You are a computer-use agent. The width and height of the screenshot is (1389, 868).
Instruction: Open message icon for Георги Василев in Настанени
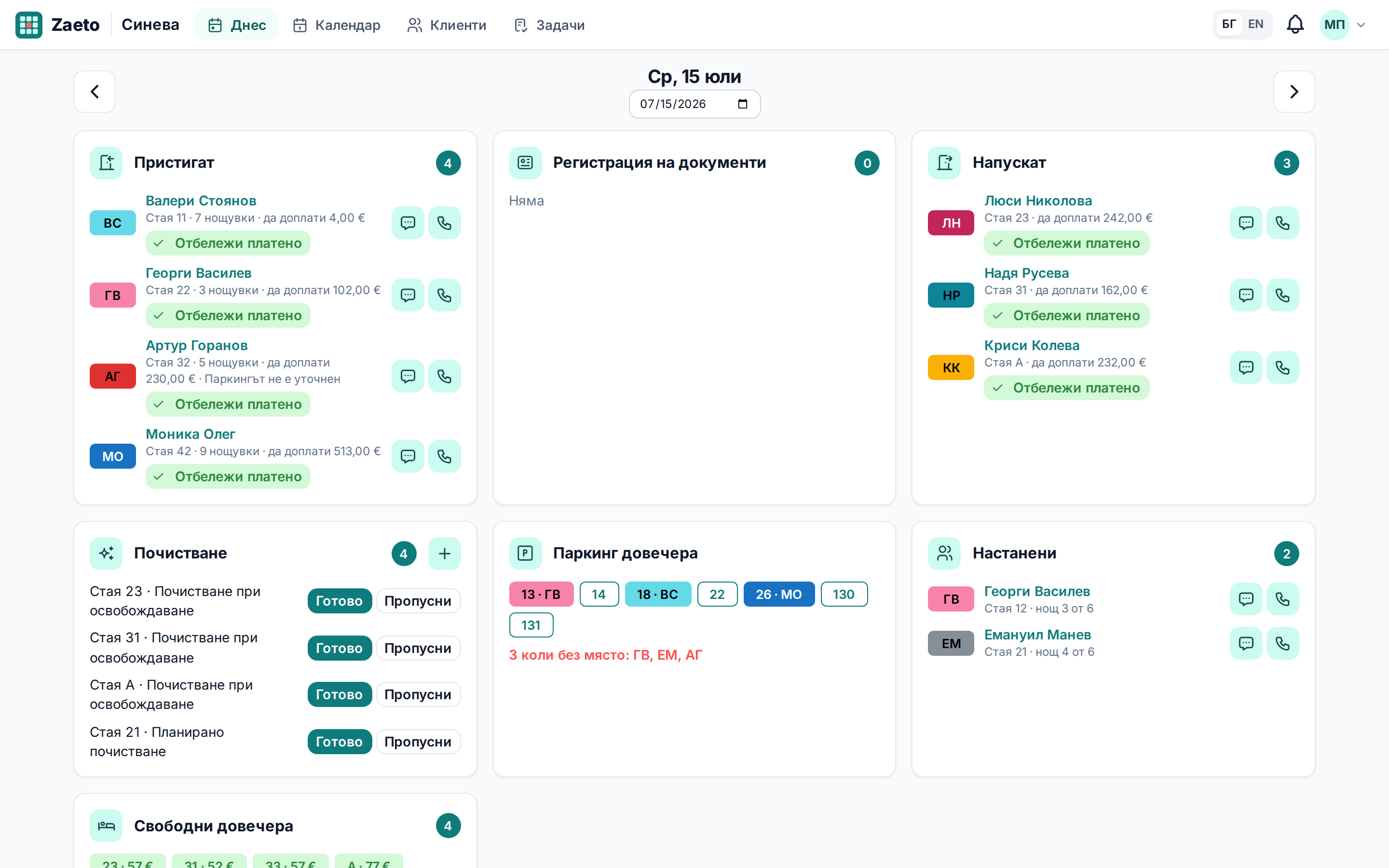(1245, 599)
